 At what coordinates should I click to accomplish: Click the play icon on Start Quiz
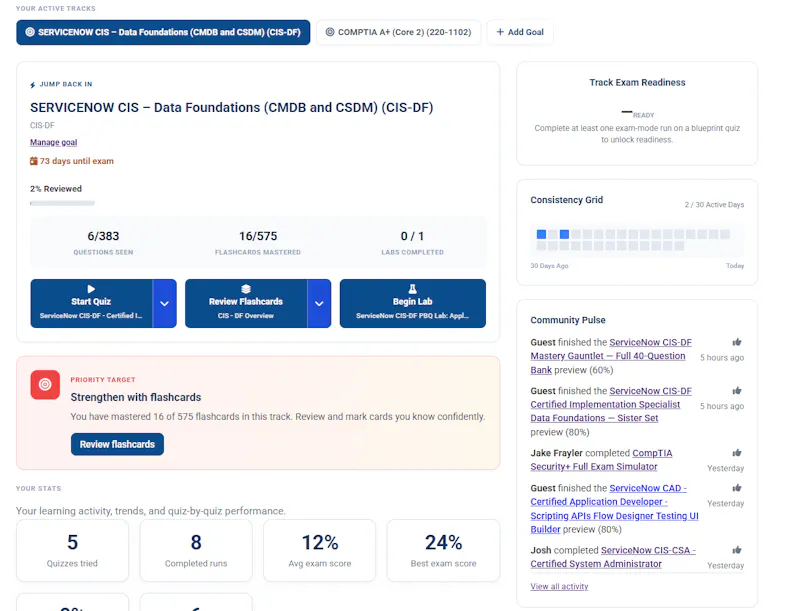point(91,289)
